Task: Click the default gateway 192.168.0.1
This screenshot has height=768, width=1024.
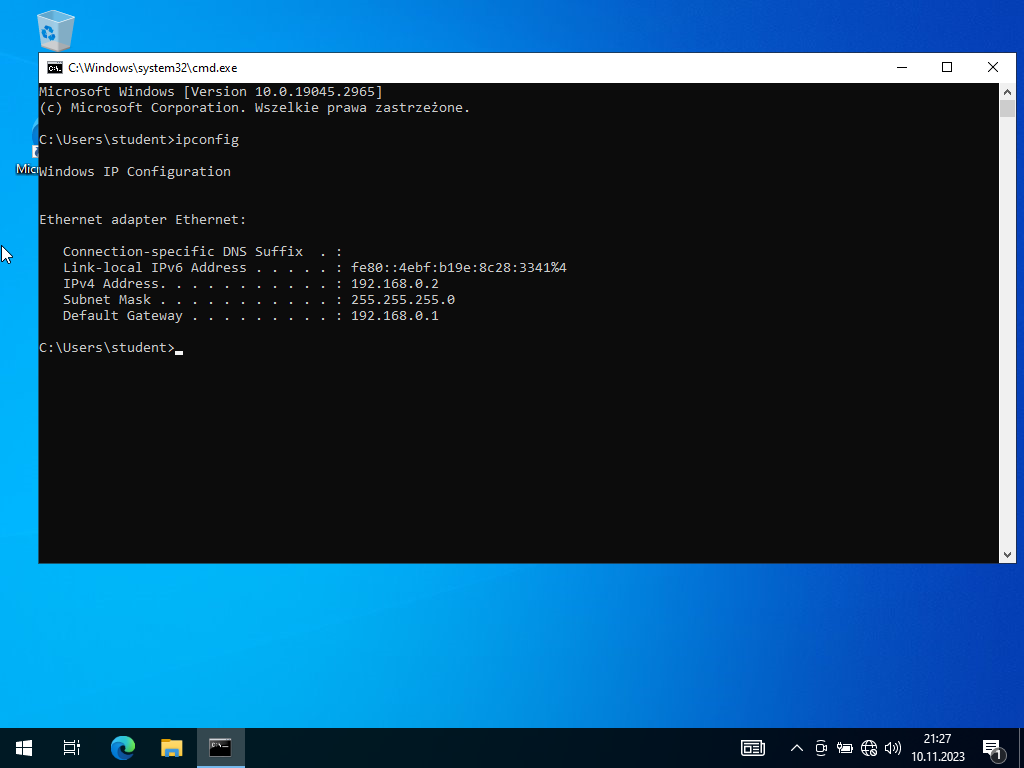Action: pyautogui.click(x=394, y=315)
